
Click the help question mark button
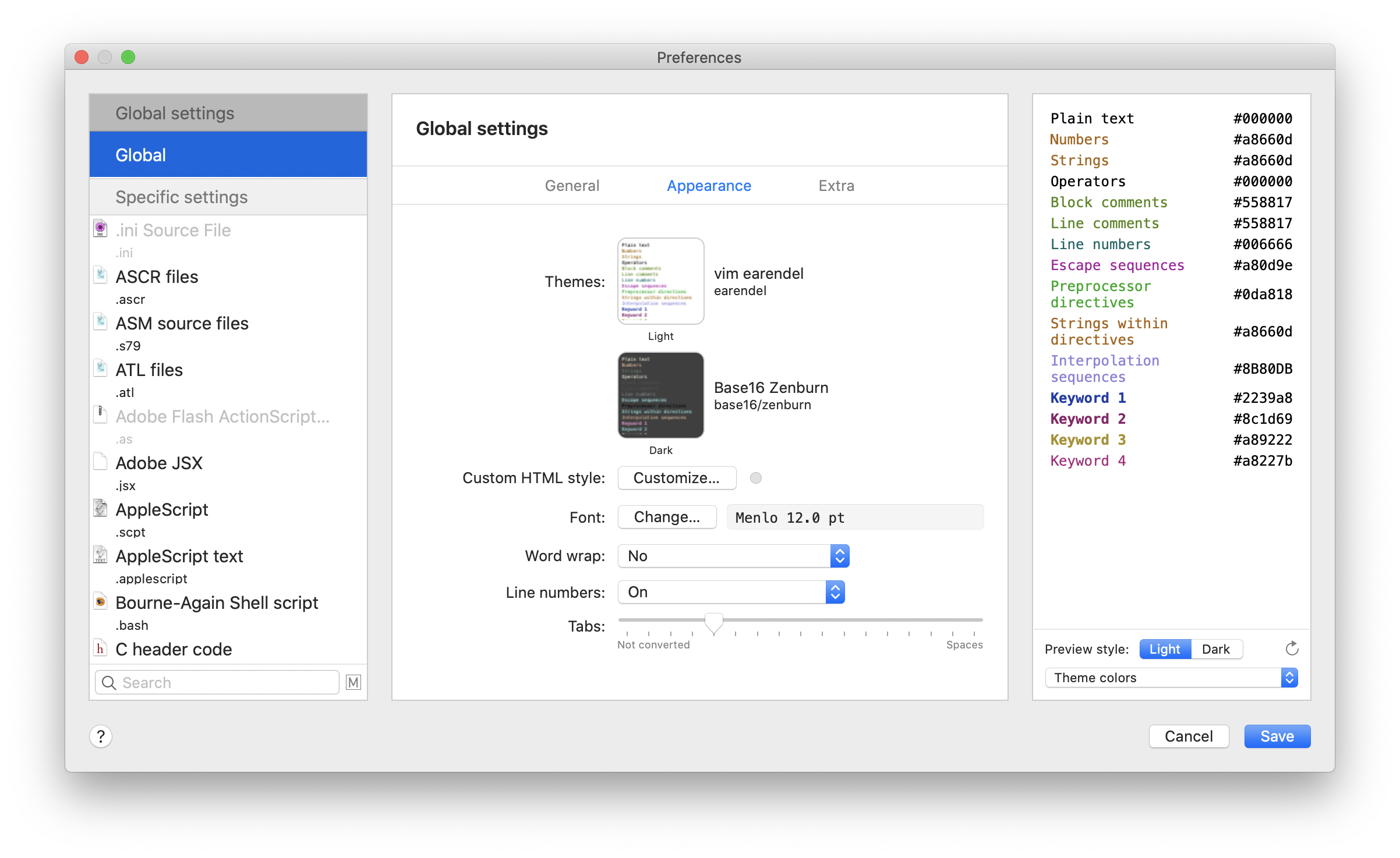(101, 736)
